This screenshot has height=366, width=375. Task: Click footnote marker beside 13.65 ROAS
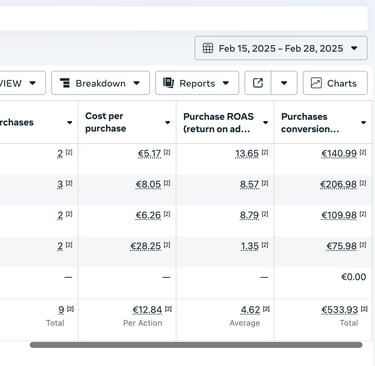point(265,152)
